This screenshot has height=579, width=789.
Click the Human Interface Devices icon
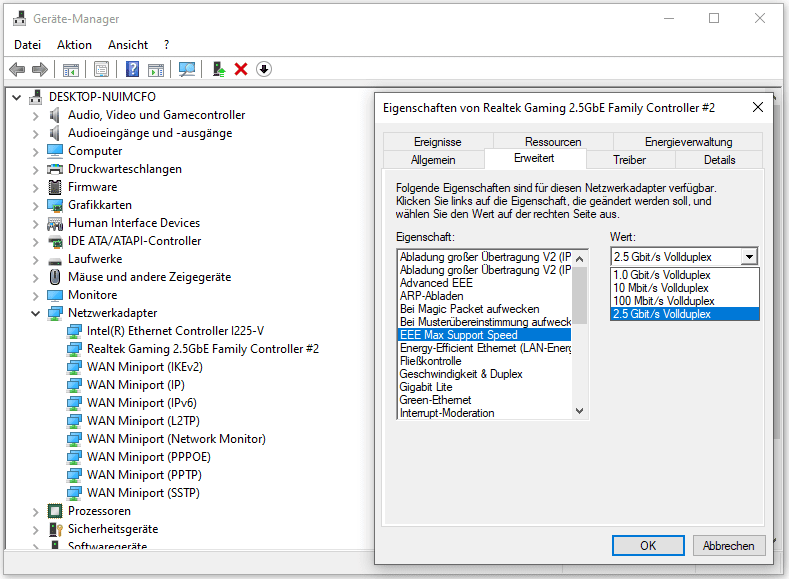point(55,223)
